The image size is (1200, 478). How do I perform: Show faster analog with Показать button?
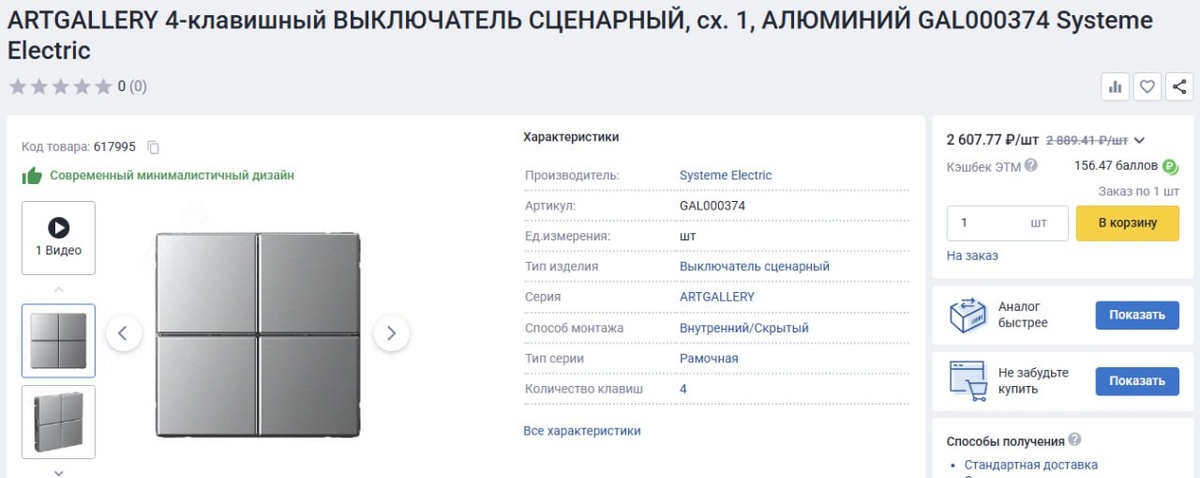(x=1137, y=315)
